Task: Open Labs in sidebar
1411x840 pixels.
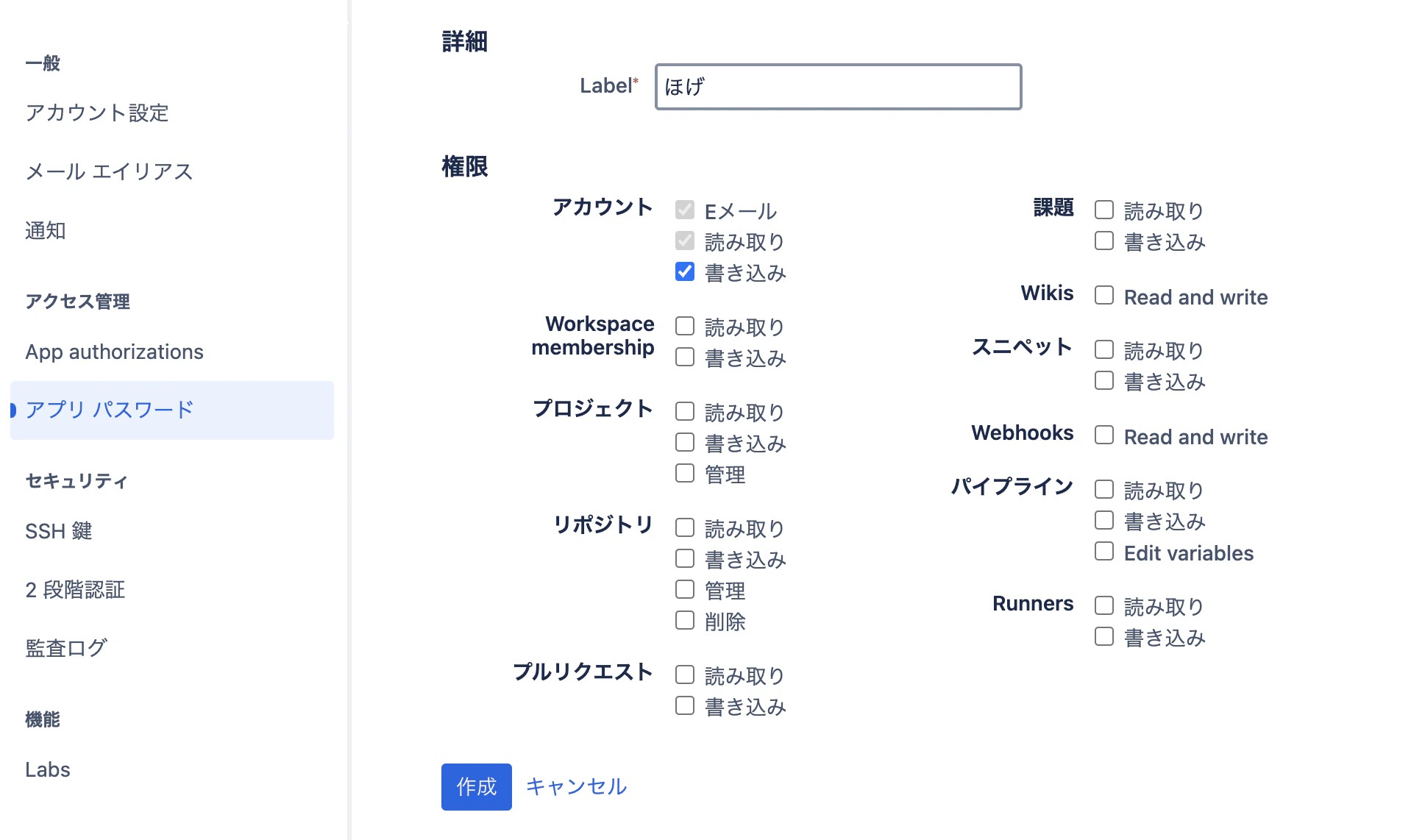Action: point(48,769)
